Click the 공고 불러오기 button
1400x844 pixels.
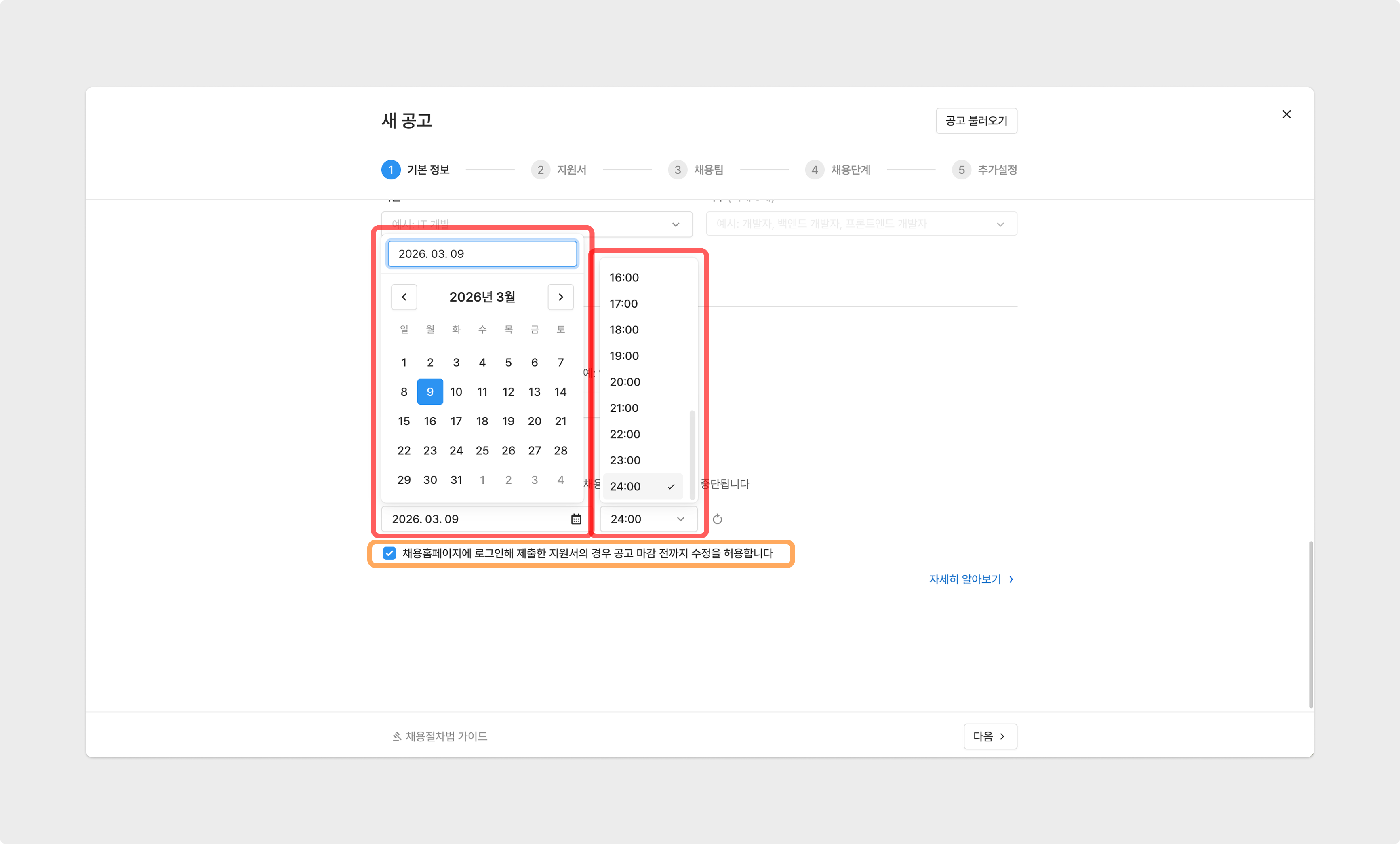976,120
